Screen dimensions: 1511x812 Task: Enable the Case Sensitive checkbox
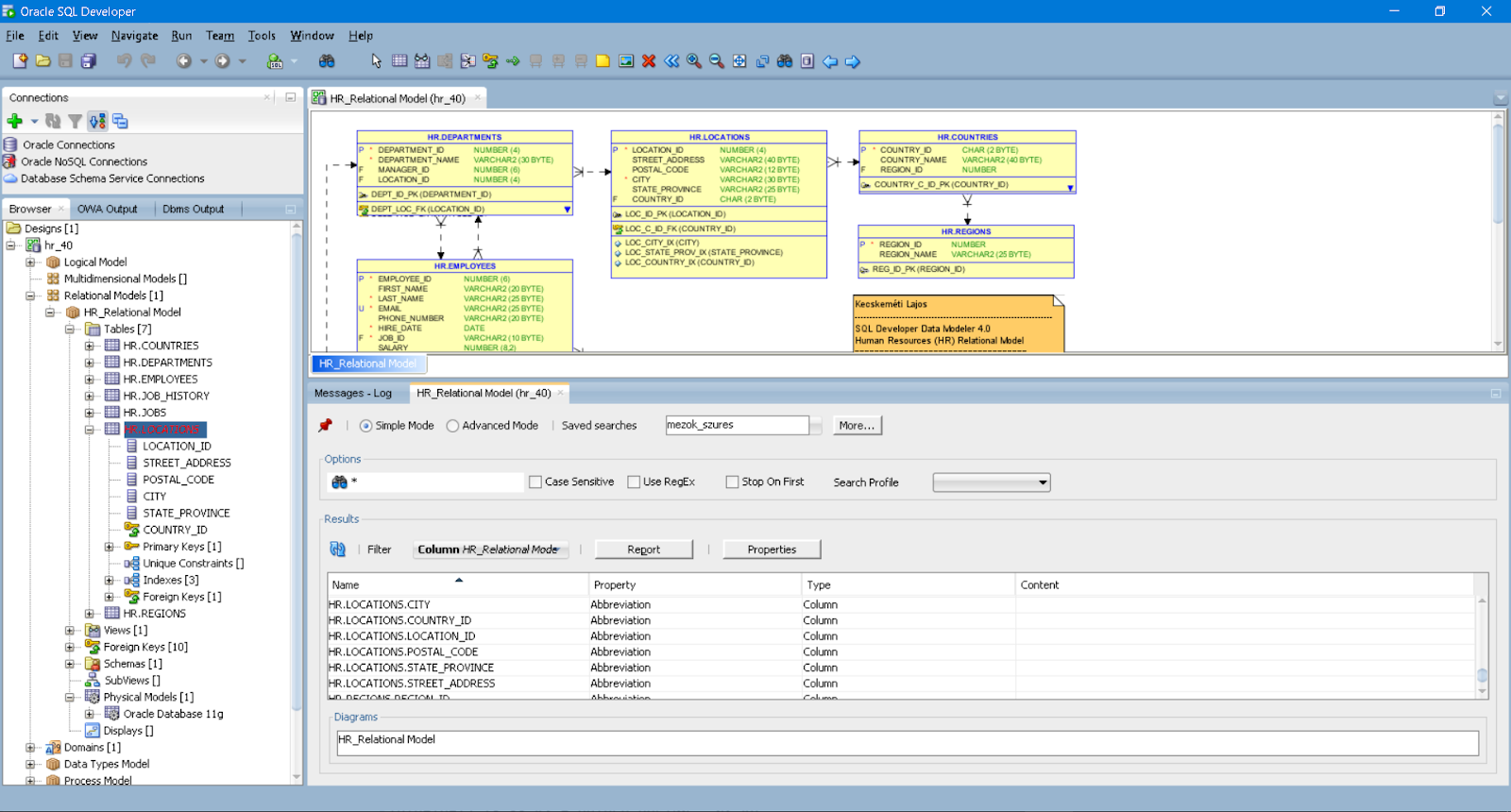click(x=535, y=482)
